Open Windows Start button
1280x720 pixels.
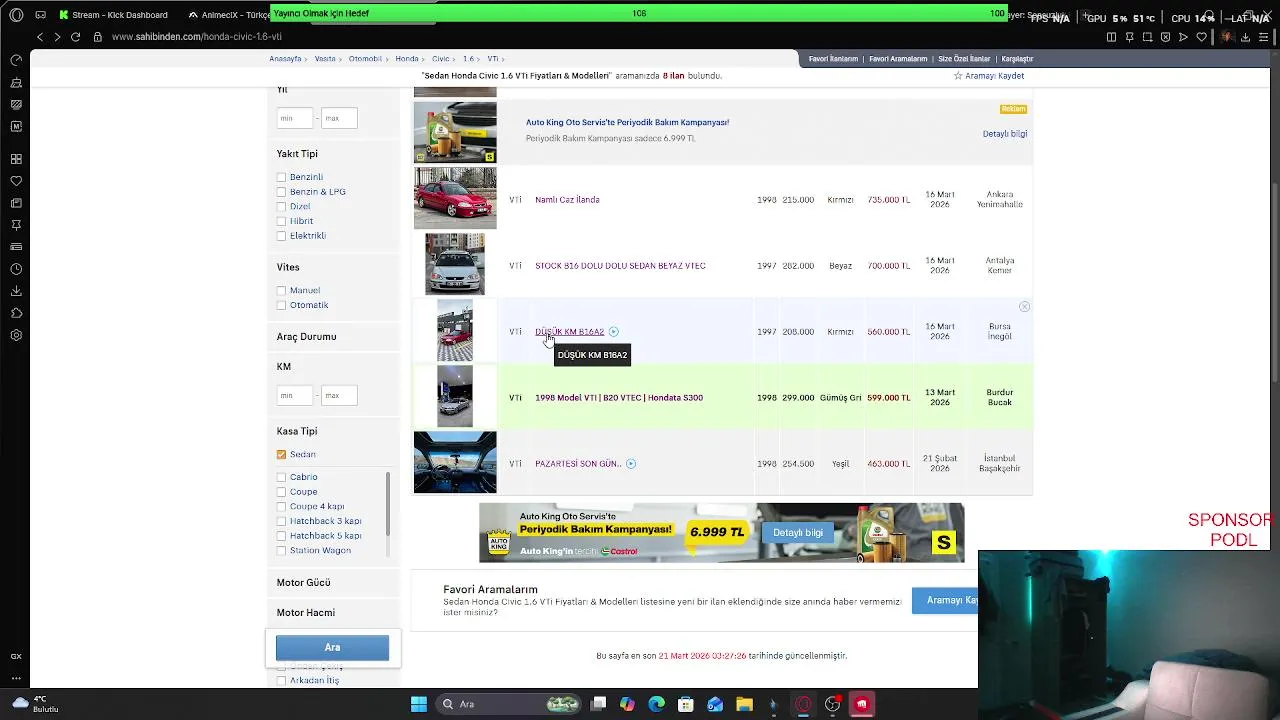point(419,704)
